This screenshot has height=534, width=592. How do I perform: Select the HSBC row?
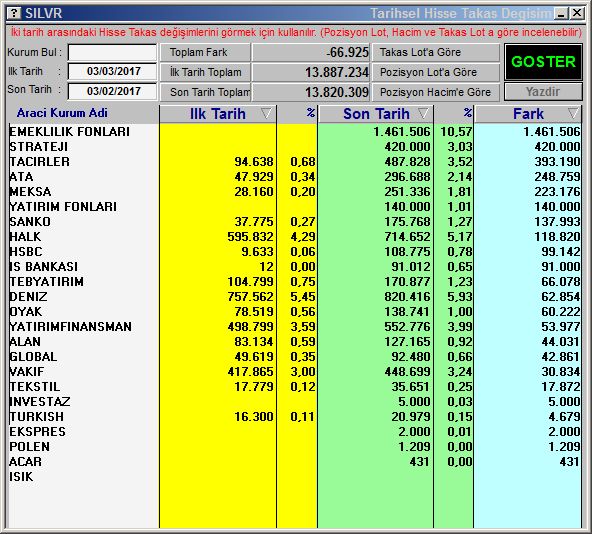[294, 252]
